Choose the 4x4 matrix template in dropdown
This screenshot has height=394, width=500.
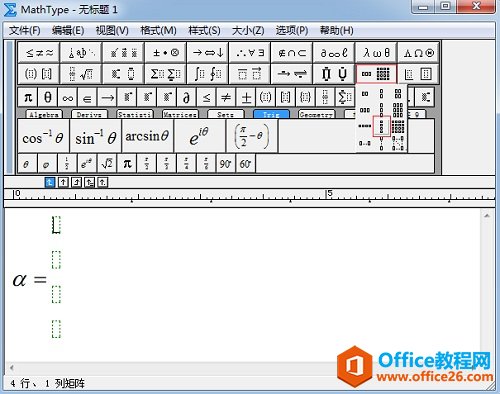[x=398, y=126]
